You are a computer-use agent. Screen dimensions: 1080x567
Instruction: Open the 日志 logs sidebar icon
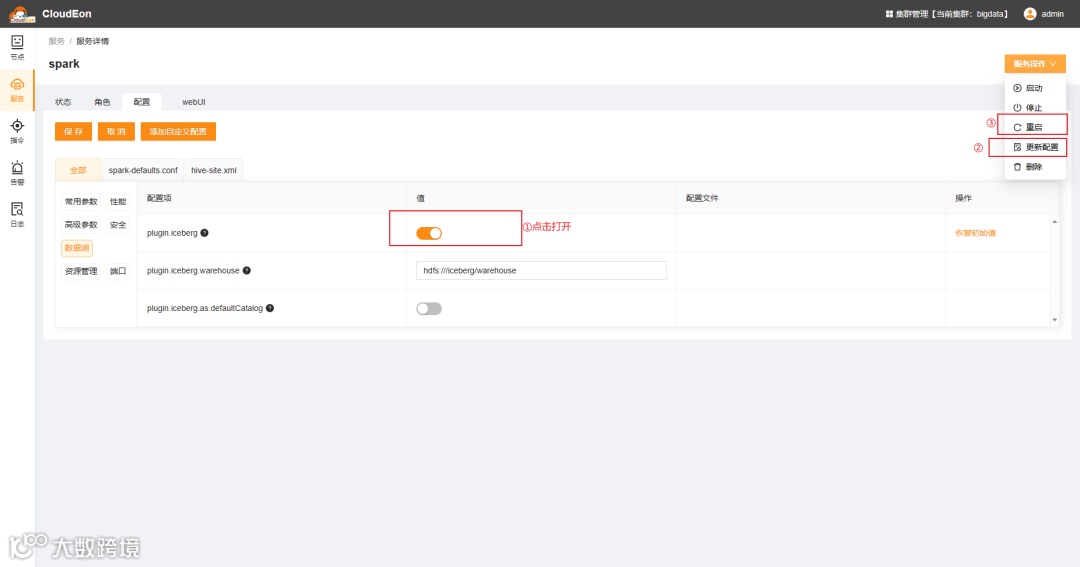[17, 214]
